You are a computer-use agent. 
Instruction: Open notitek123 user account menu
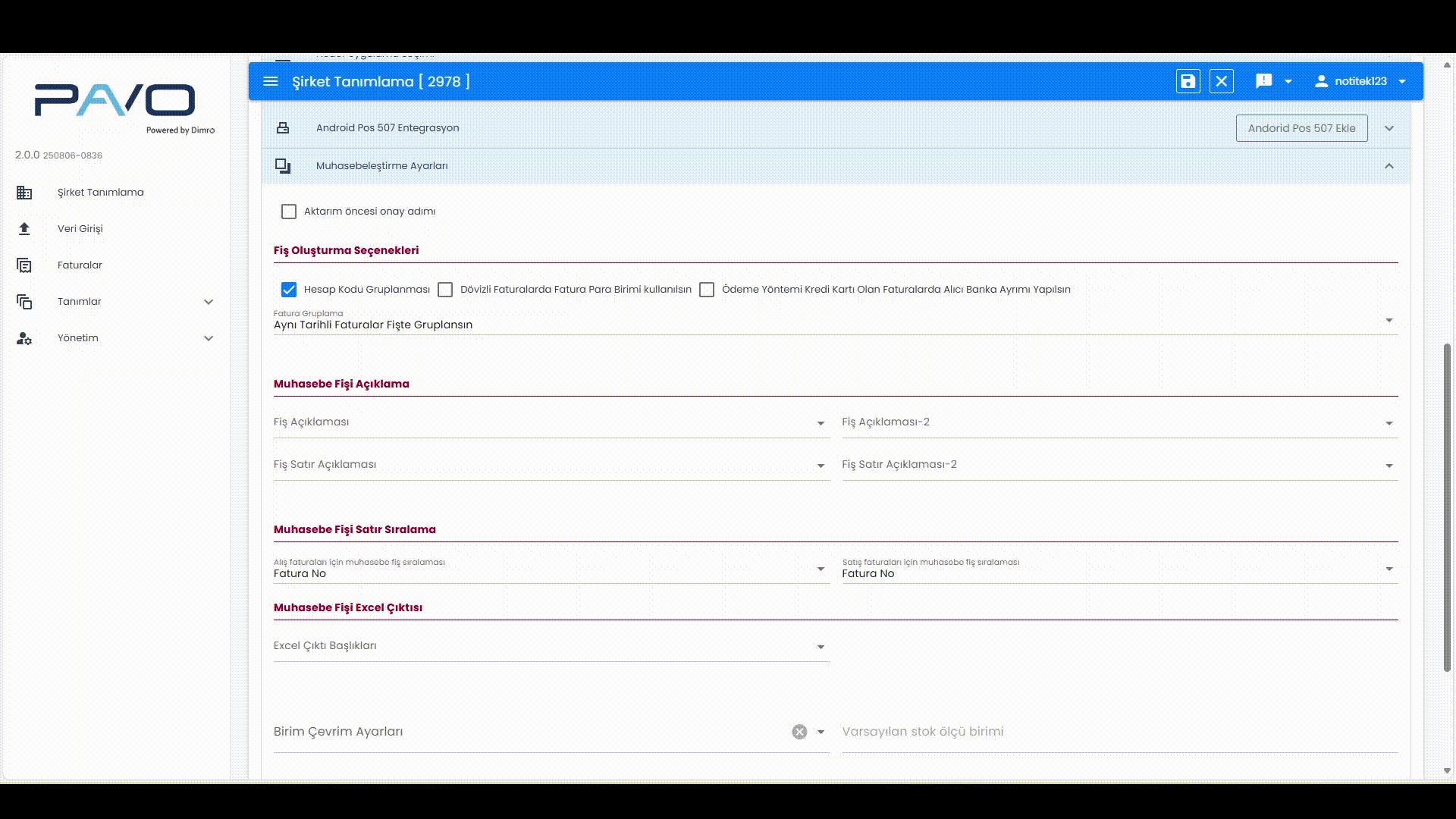click(x=1361, y=81)
